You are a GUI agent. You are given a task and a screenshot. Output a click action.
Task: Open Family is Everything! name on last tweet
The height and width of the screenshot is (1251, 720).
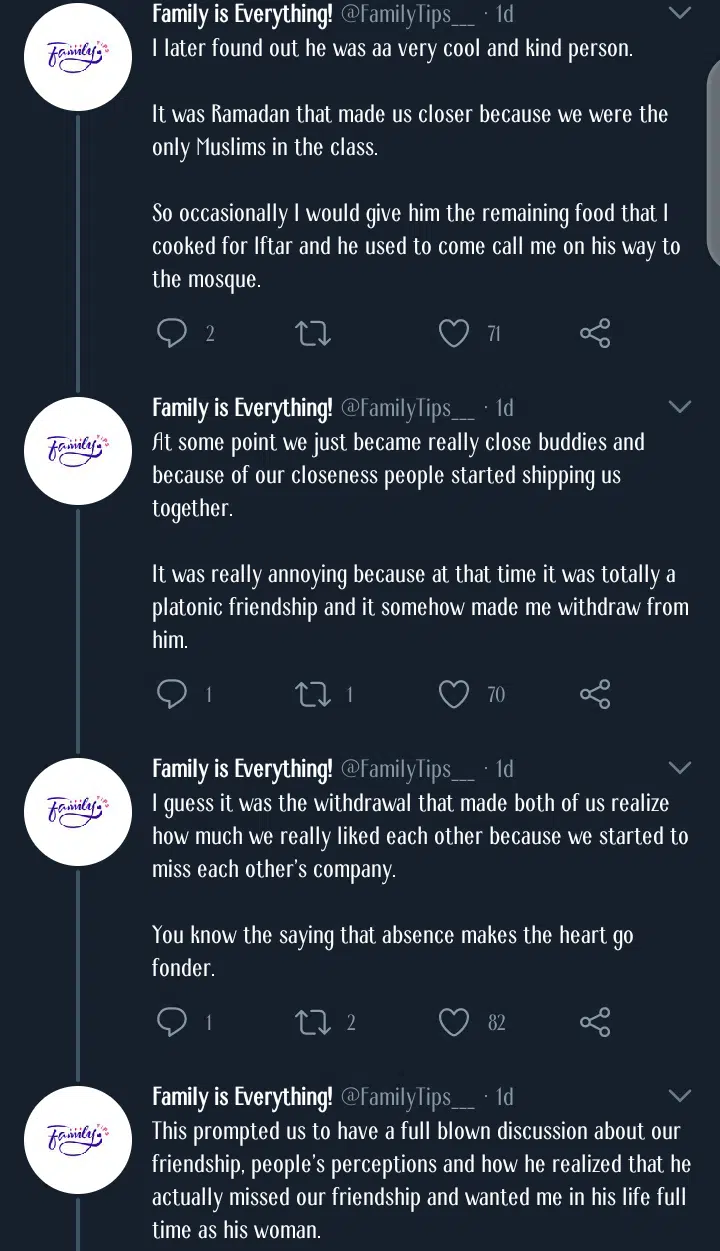242,1097
